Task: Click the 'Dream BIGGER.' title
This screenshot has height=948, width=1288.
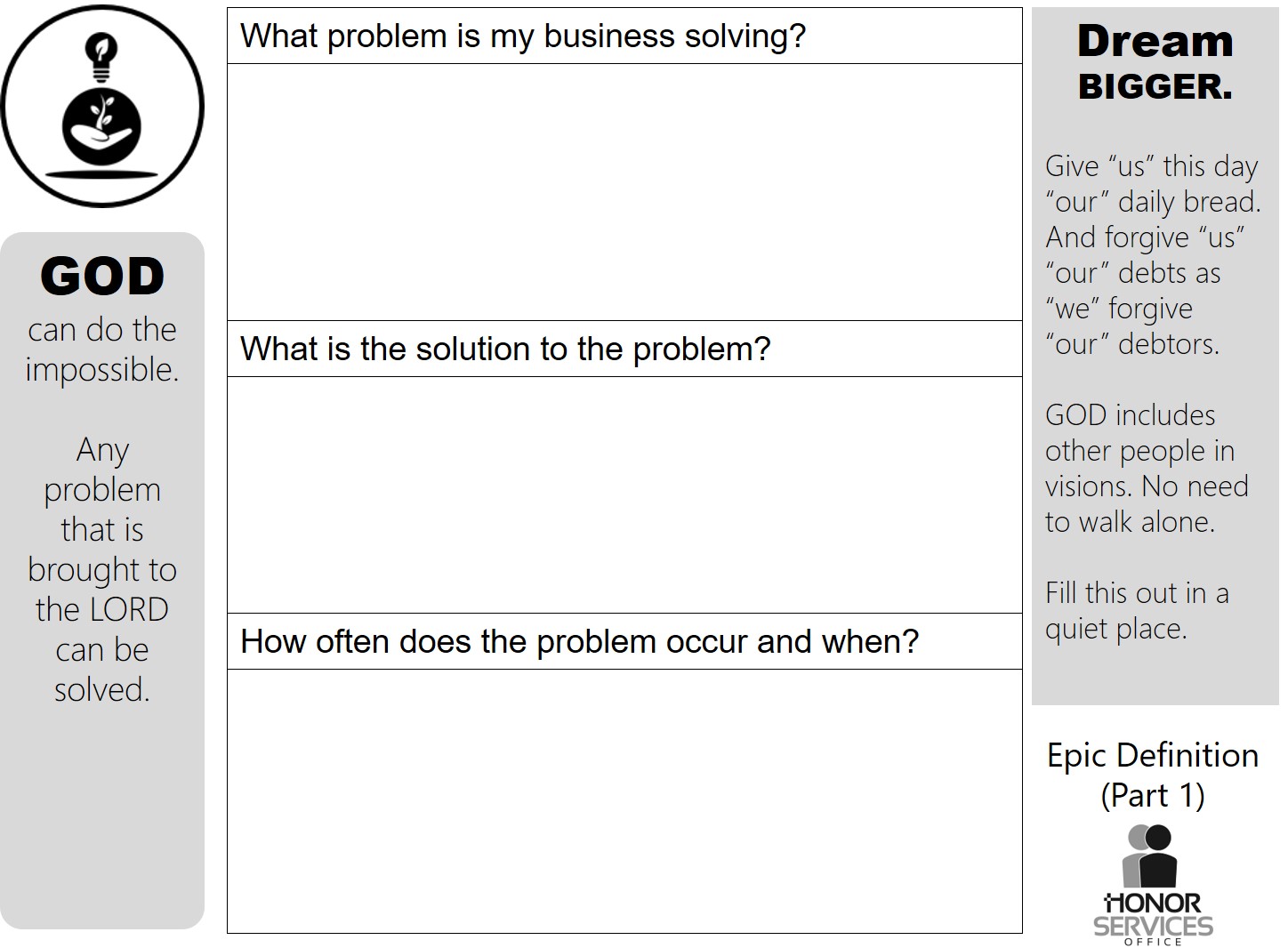Action: (x=1155, y=62)
